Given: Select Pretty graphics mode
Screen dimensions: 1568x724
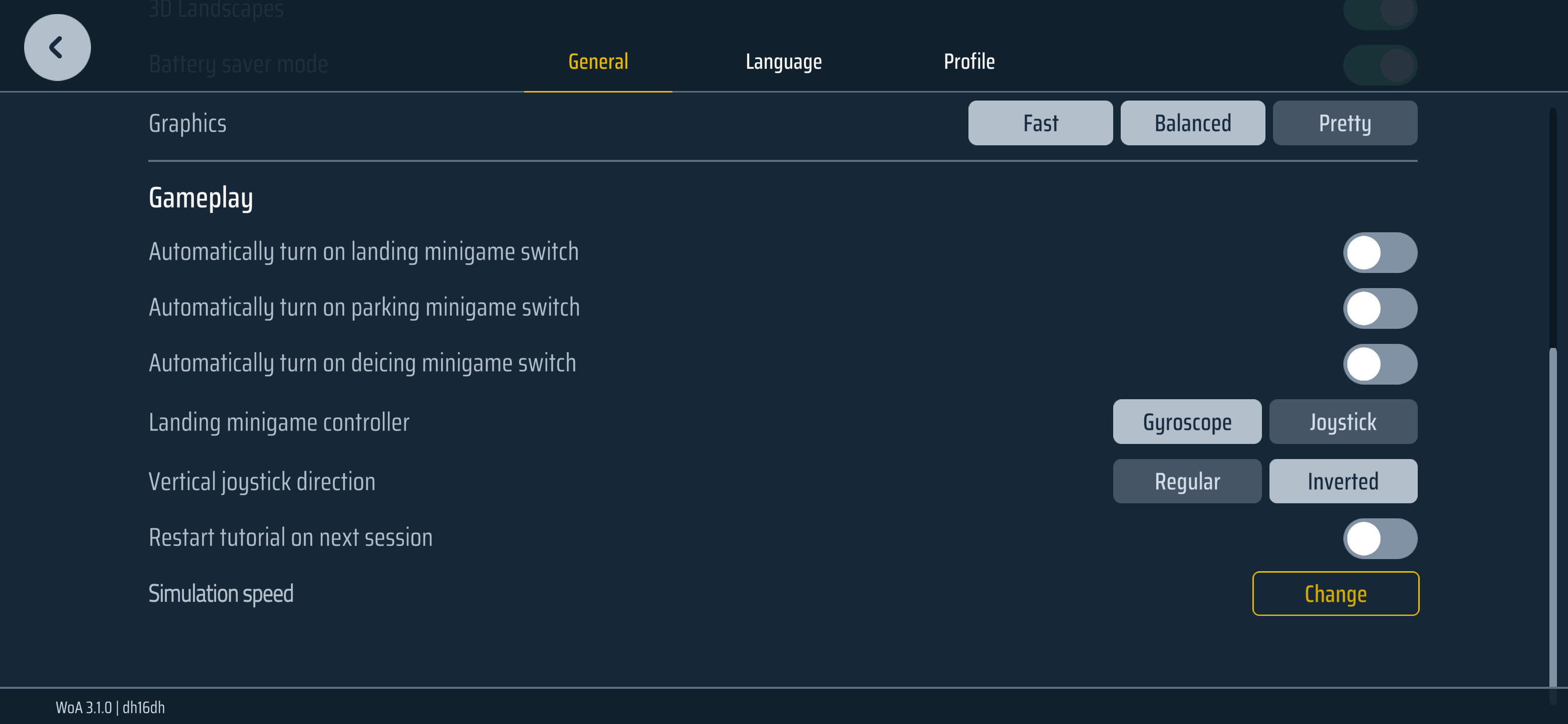Looking at the screenshot, I should (1344, 123).
